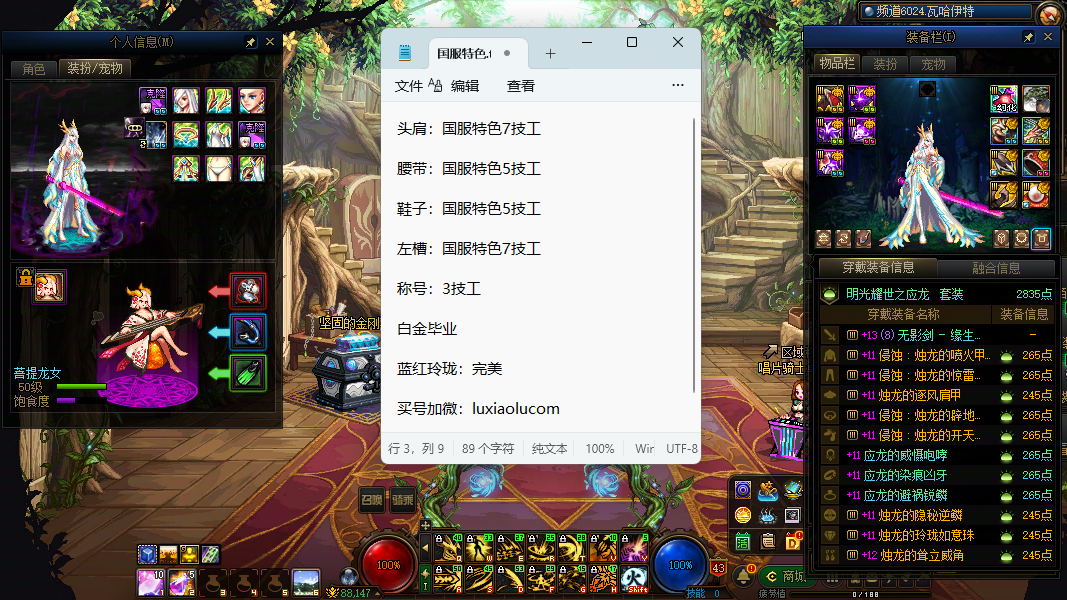Add a new Notepad tab
Image resolution: width=1067 pixels, height=600 pixels.
[x=550, y=53]
